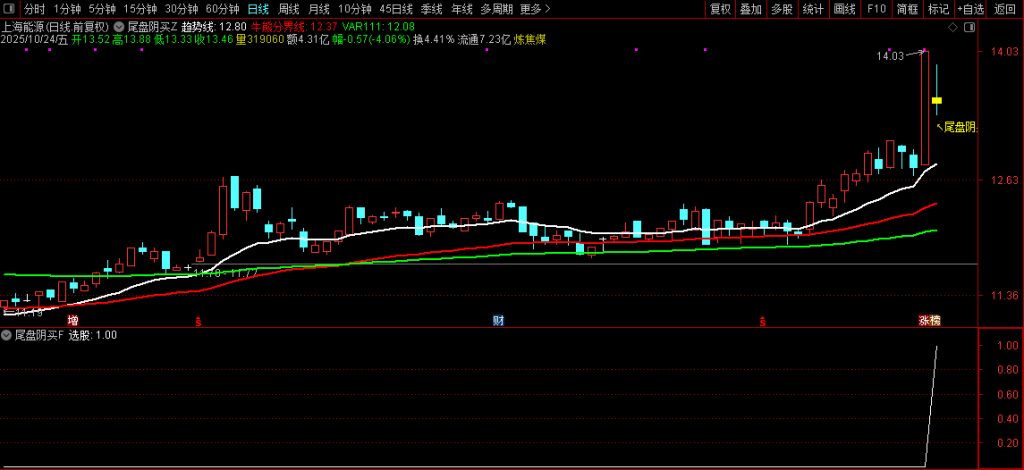Click the 返回 back button
The height and width of the screenshot is (470, 1024).
pyautogui.click(x=1005, y=9)
